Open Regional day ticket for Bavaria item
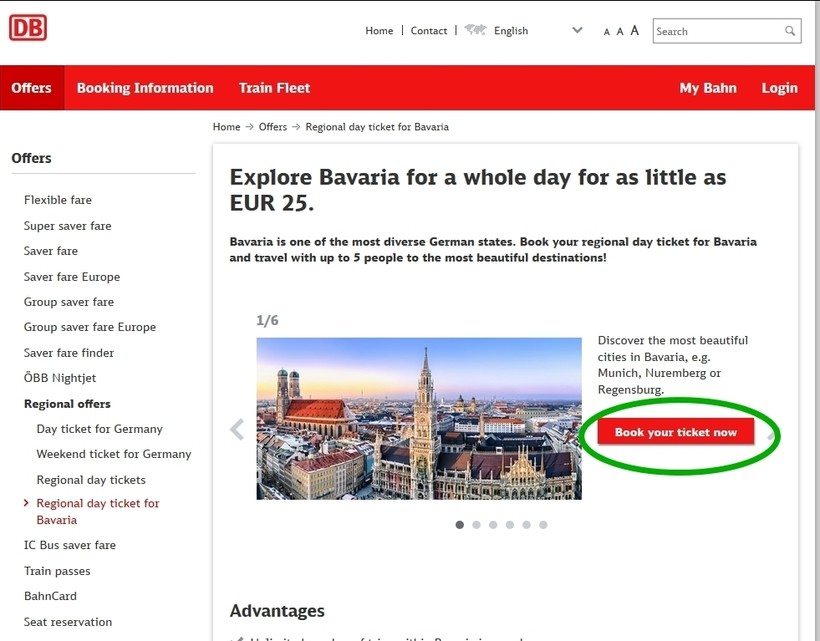The image size is (820, 641). tap(97, 511)
